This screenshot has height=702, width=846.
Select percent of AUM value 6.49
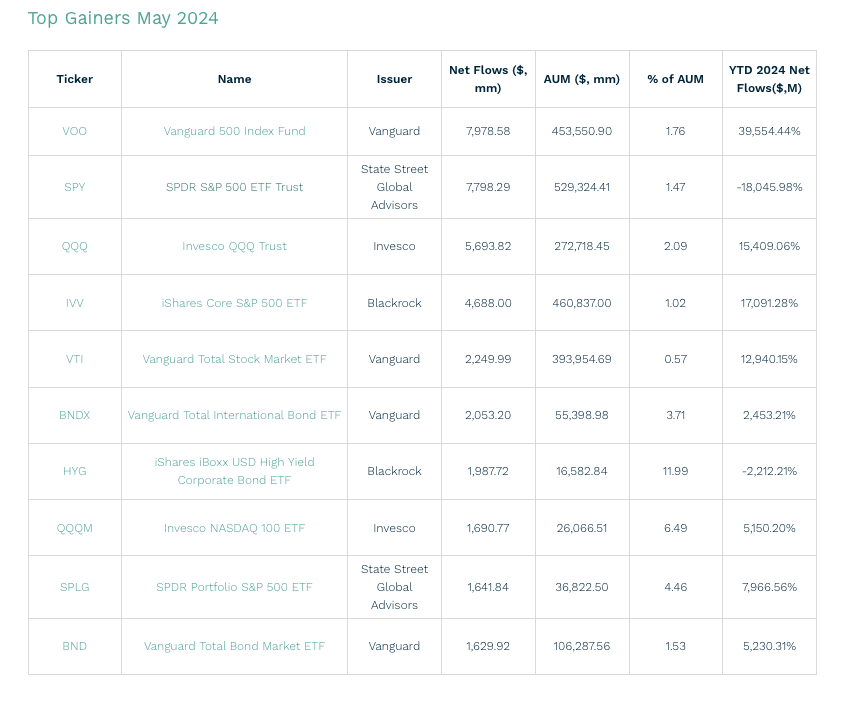[676, 528]
